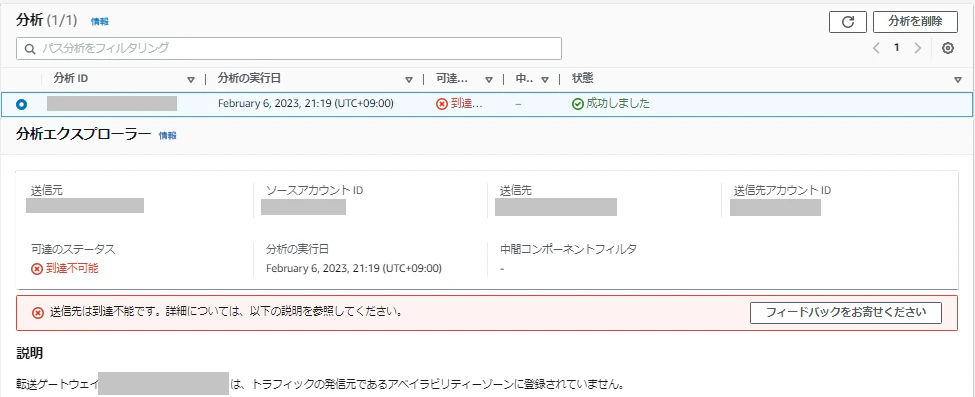This screenshot has height=397, width=975.
Task: Click the 送信先アカウント ID label
Action: (782, 190)
